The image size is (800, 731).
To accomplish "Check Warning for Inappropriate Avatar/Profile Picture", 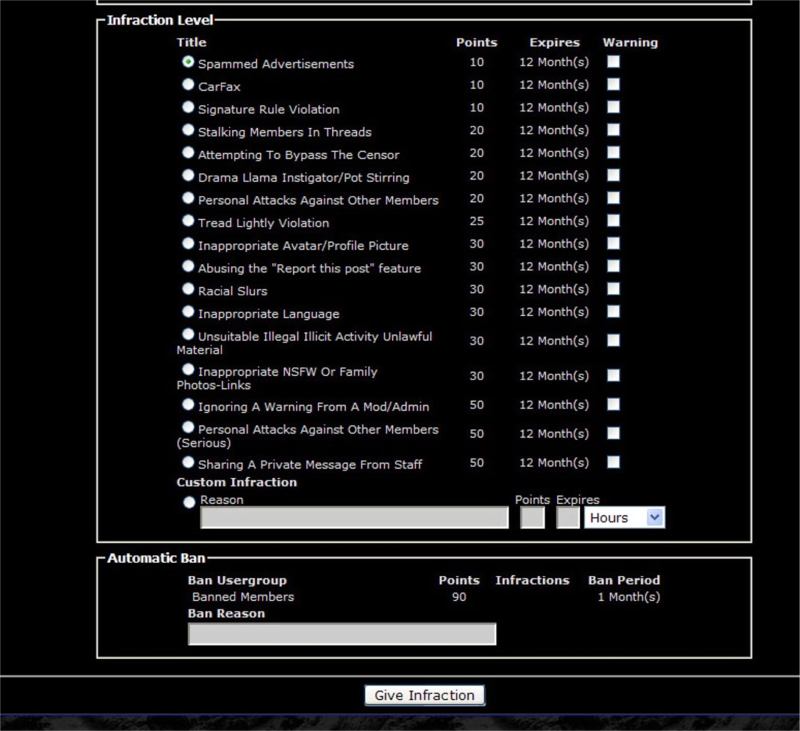I will (x=613, y=243).
